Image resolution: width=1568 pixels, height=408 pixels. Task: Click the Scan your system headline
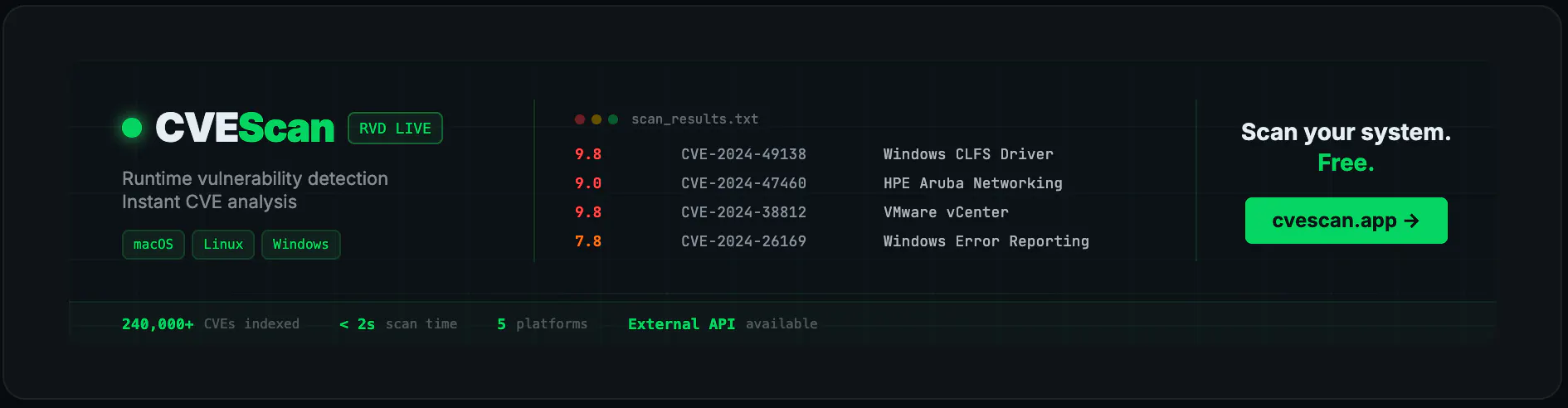pos(1346,133)
